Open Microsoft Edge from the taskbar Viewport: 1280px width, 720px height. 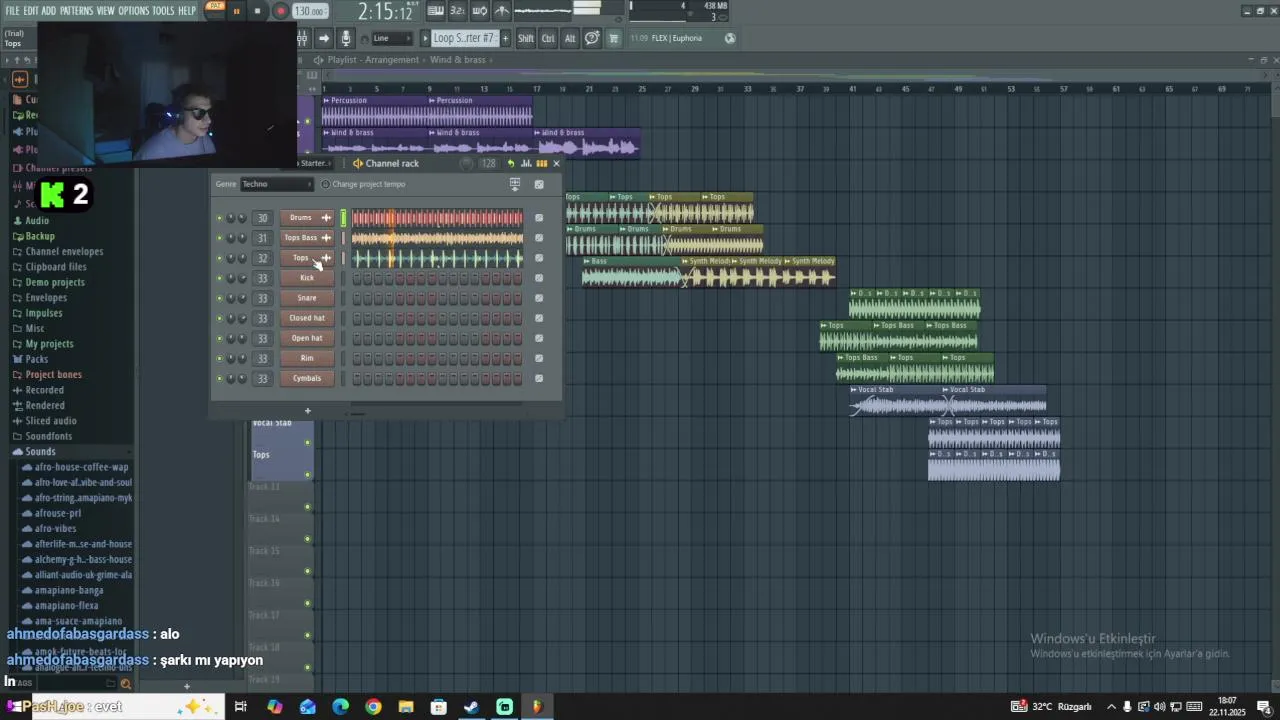[340, 707]
